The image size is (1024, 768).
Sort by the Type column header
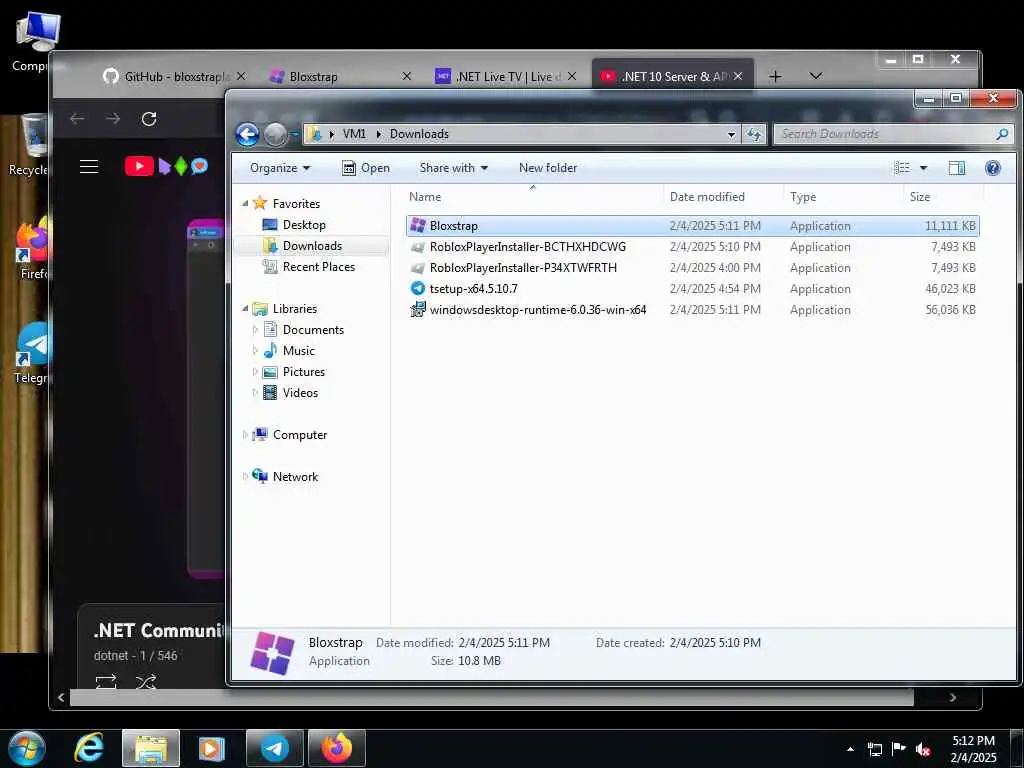point(803,197)
